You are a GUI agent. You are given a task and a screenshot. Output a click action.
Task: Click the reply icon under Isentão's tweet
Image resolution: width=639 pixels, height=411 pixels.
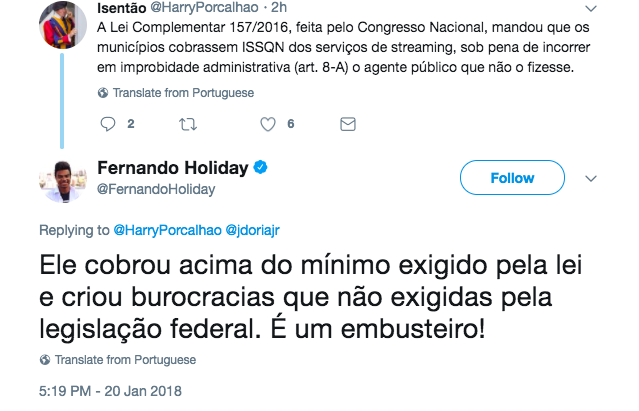coord(108,125)
